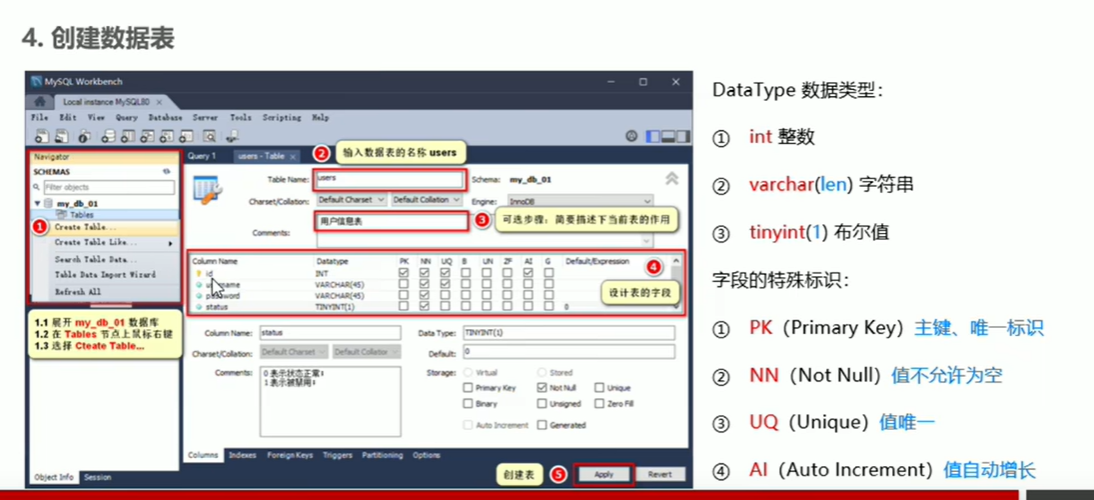
Task: Click the column Data Type field
Action: pyautogui.click(x=569, y=333)
